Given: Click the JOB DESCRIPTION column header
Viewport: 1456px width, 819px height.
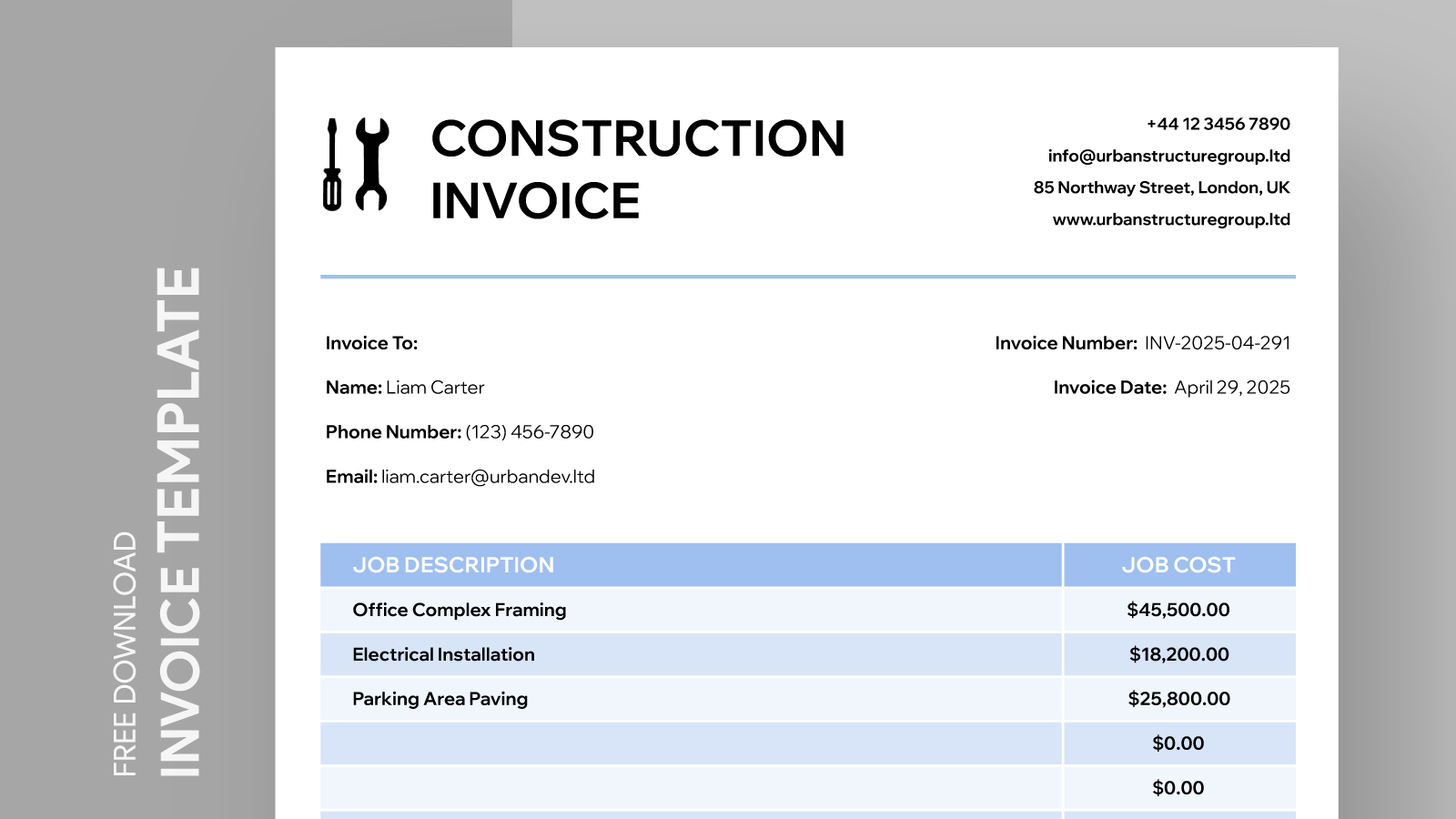Looking at the screenshot, I should [453, 565].
